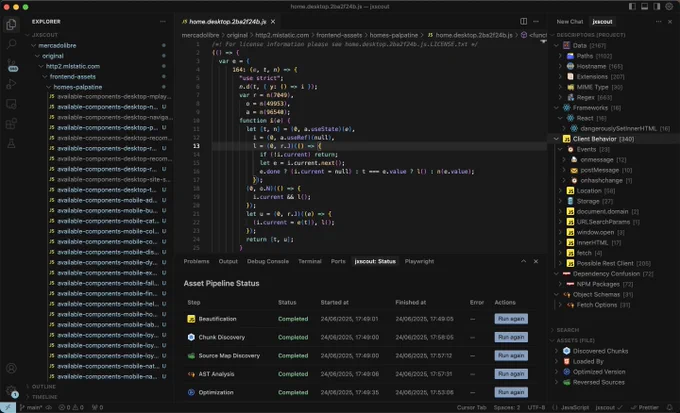Viewport: 680px width, 413px height.
Task: Run Source Map Discovery step again
Action: [x=511, y=355]
